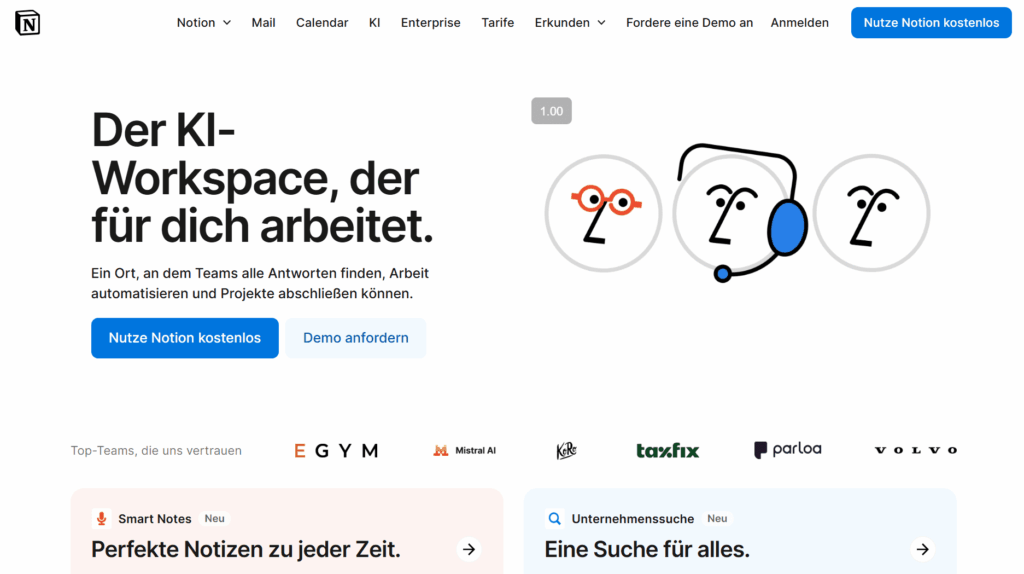Click 'Perfekte Notizen zu jeder Zeit.' heading
This screenshot has width=1024, height=574.
[246, 550]
